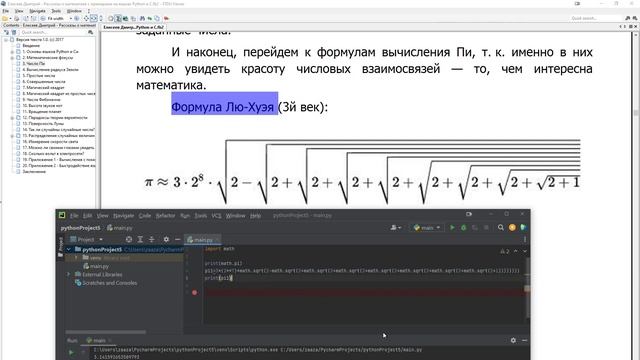Hide the Project panel with minus icon

178,240
